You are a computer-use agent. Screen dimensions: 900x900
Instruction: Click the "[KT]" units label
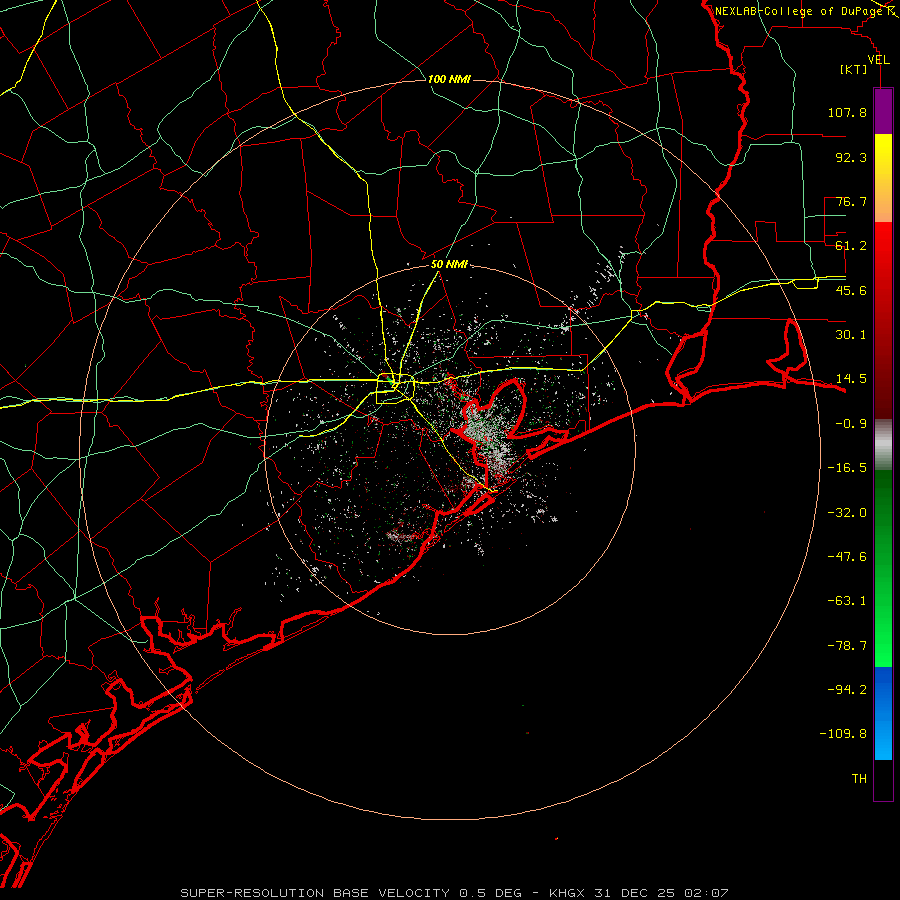pyautogui.click(x=854, y=69)
